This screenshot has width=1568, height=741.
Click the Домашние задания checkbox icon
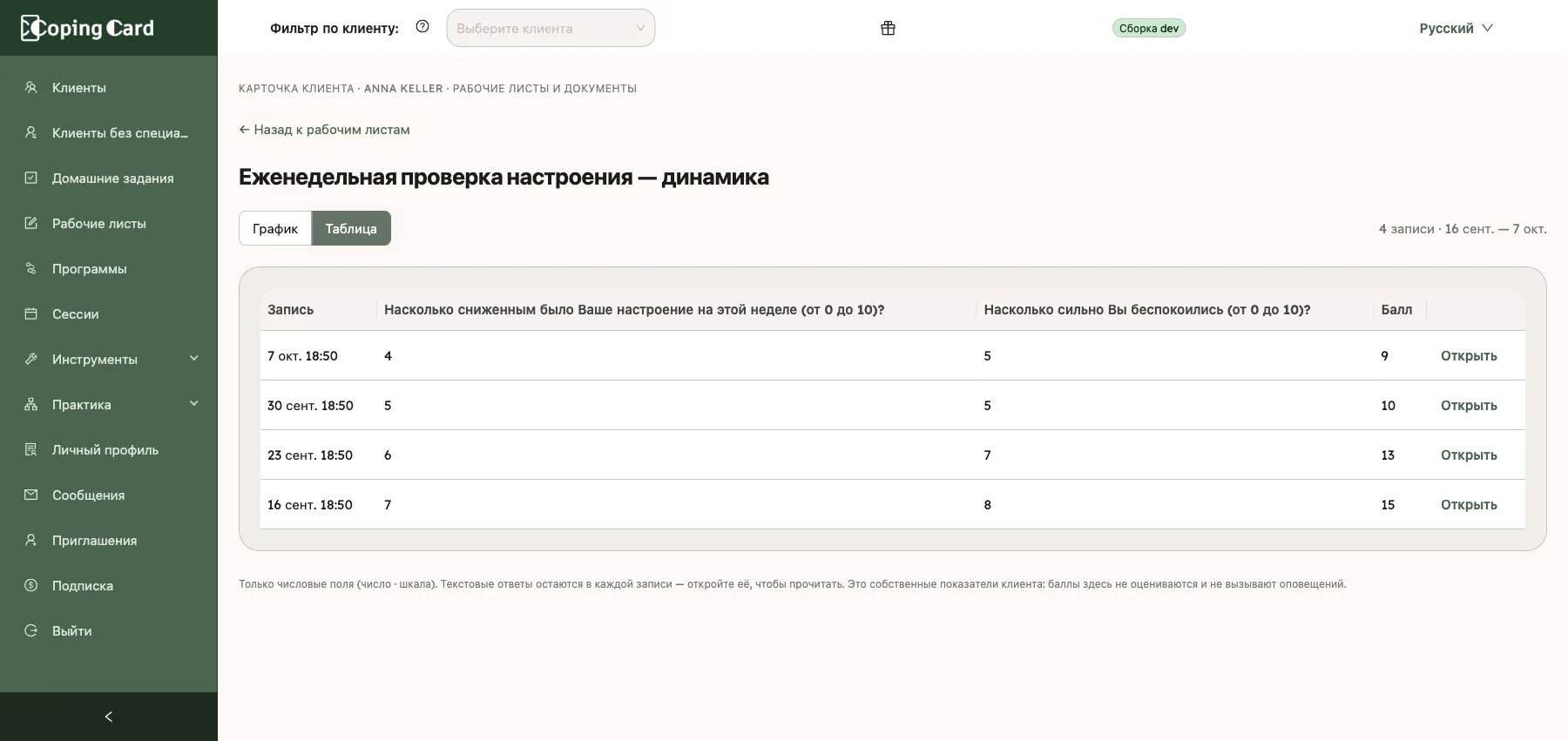[x=31, y=178]
